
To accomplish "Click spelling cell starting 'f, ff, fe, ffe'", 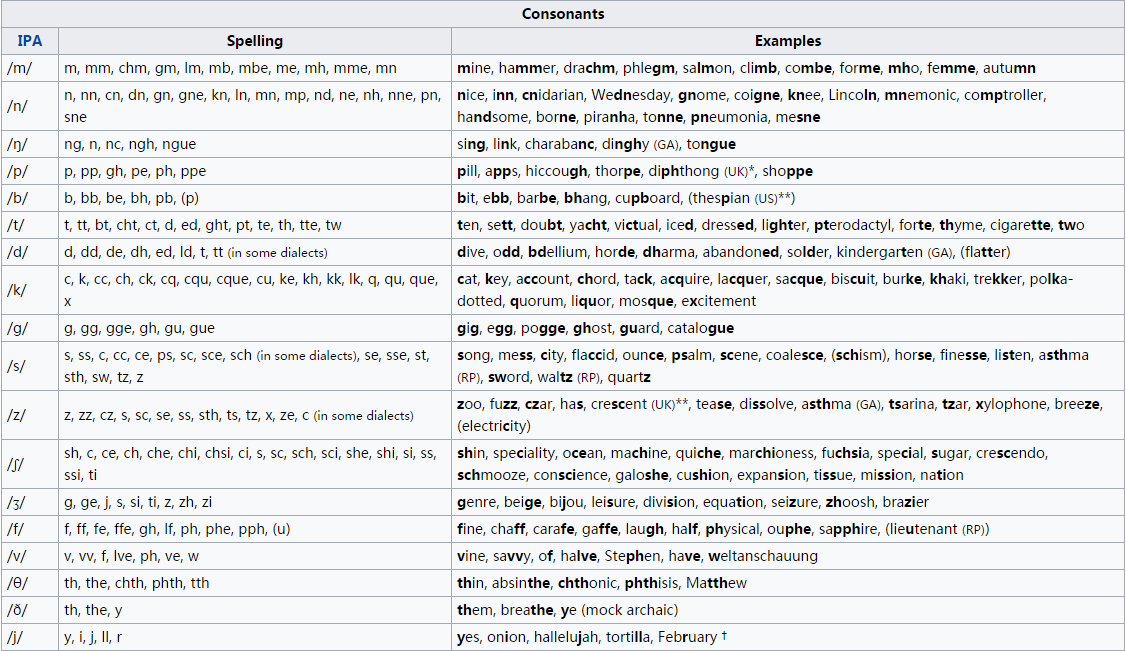I will pos(255,529).
